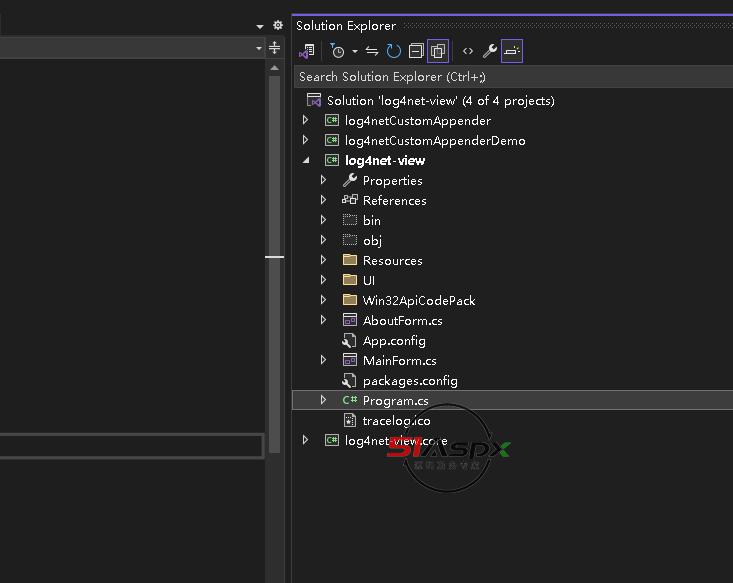Click the config icon of App.config
Image resolution: width=733 pixels, height=583 pixels.
(x=349, y=340)
